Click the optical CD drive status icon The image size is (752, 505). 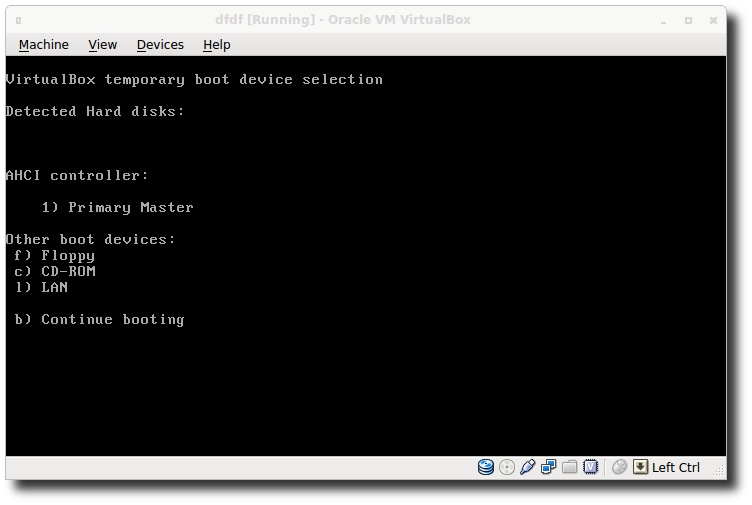coord(507,467)
